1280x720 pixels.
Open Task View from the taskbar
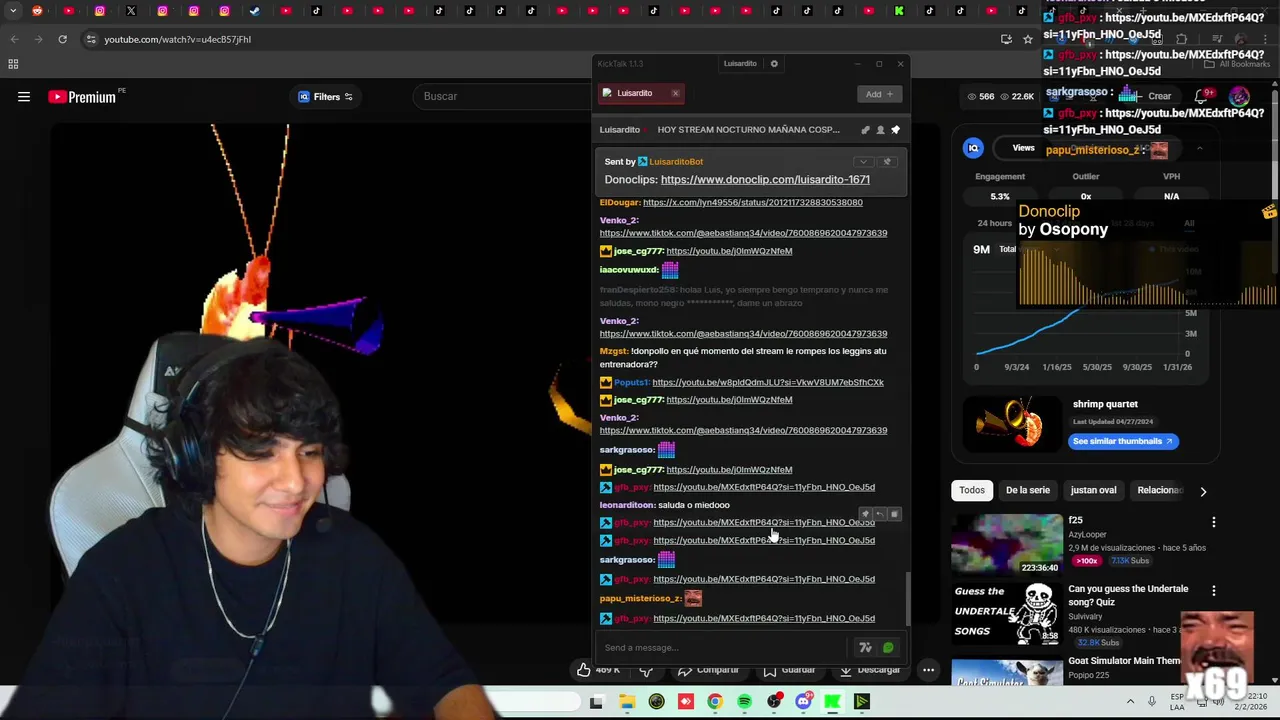(597, 702)
